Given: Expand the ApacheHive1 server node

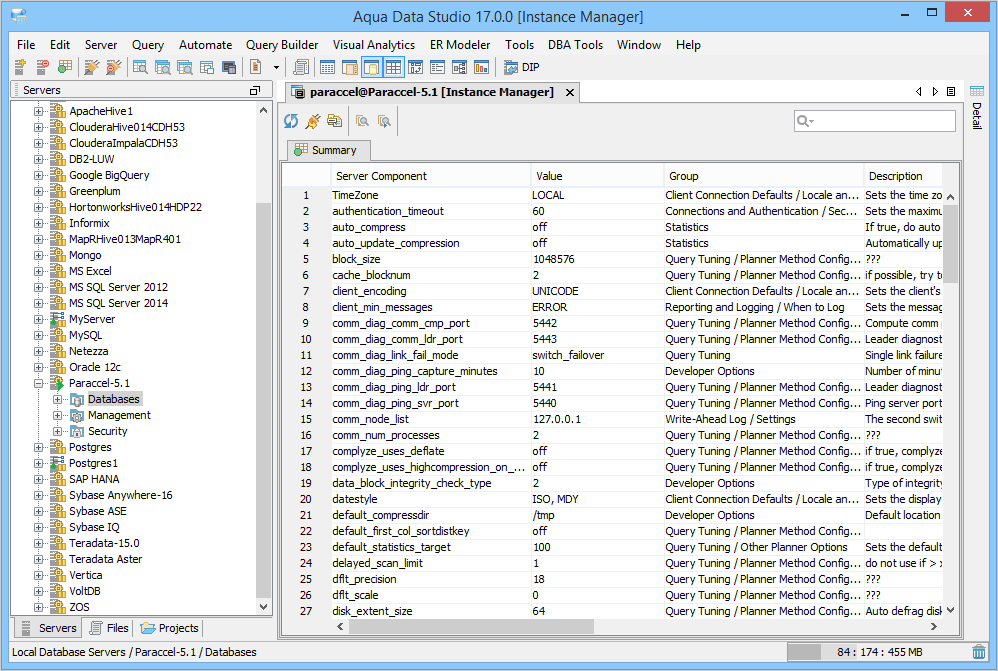Looking at the screenshot, I should click(x=38, y=111).
